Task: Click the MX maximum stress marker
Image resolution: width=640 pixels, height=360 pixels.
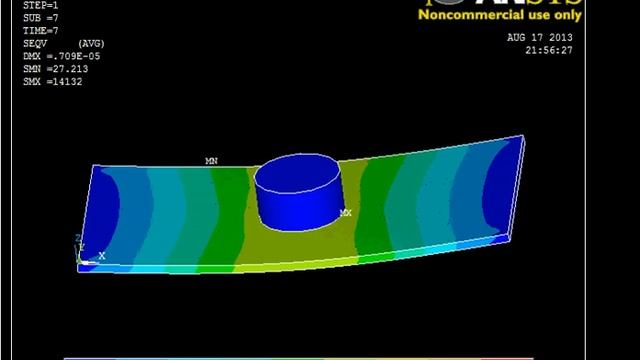Action: pos(346,213)
